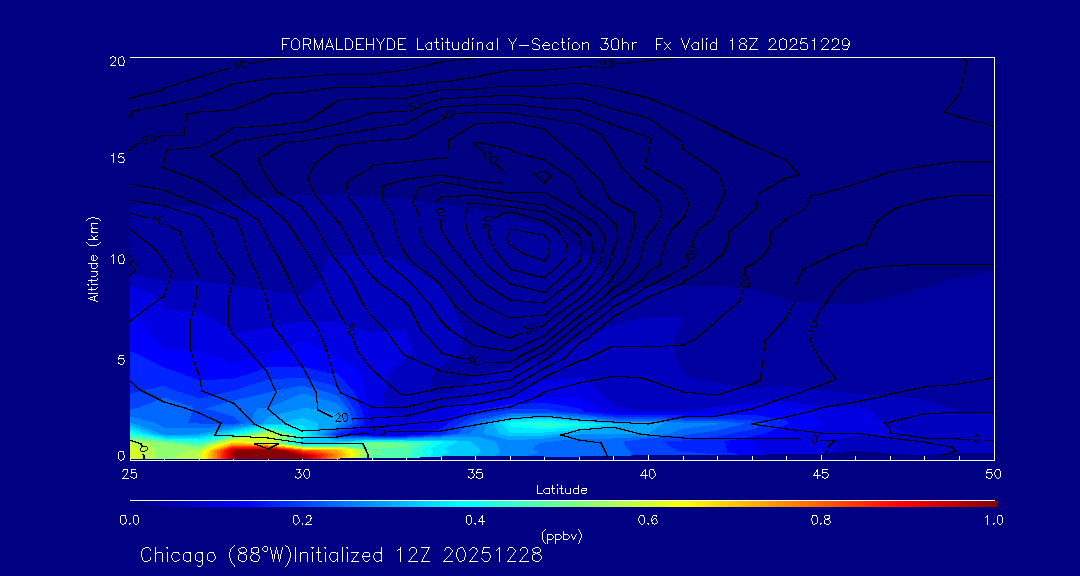This screenshot has height=576, width=1080.
Task: Click latitude tick label 45 on the x-axis
Action: coord(821,473)
